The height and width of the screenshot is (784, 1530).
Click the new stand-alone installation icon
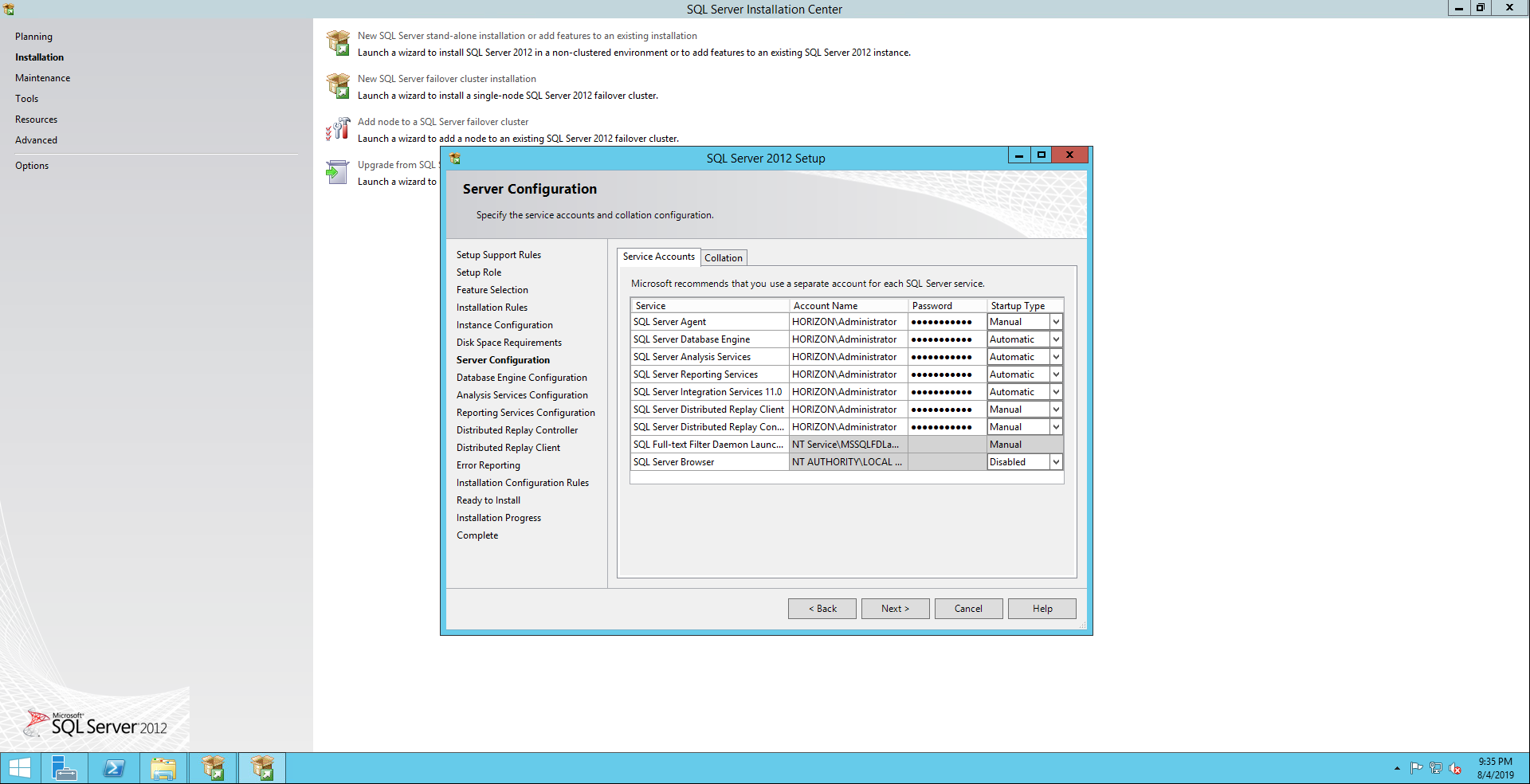click(x=338, y=43)
